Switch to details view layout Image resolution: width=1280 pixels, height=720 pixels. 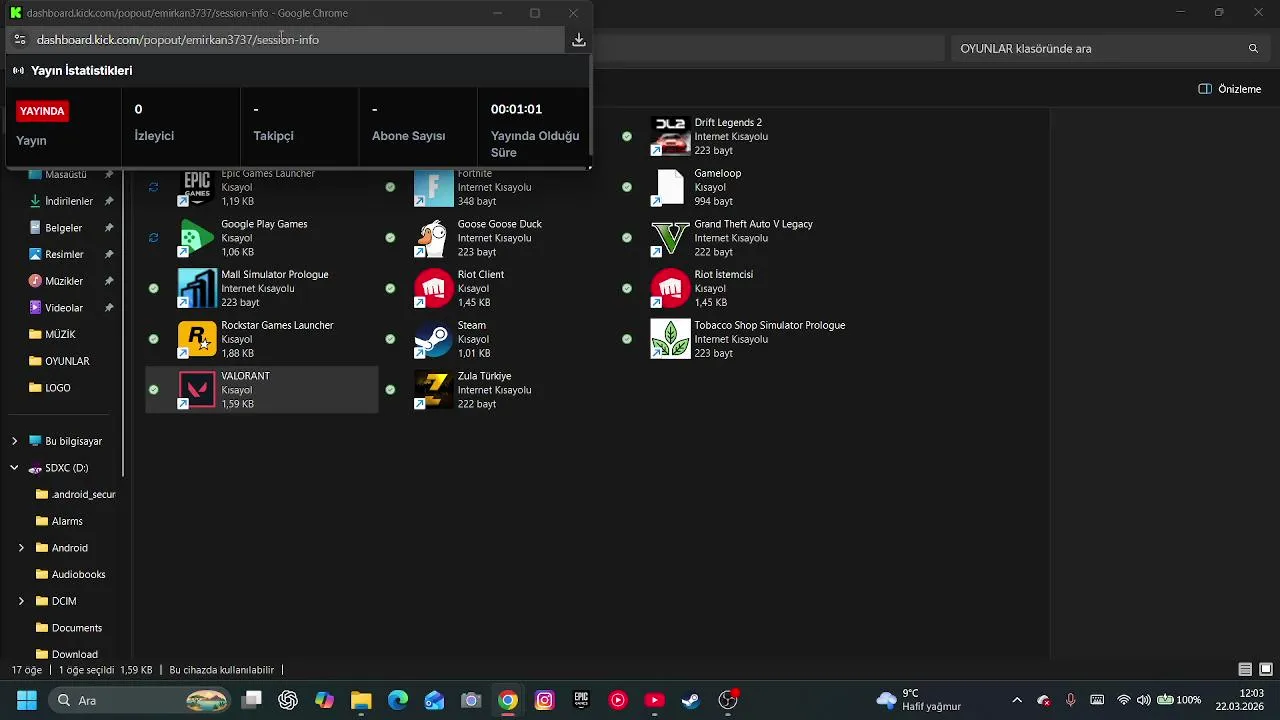(x=1245, y=669)
